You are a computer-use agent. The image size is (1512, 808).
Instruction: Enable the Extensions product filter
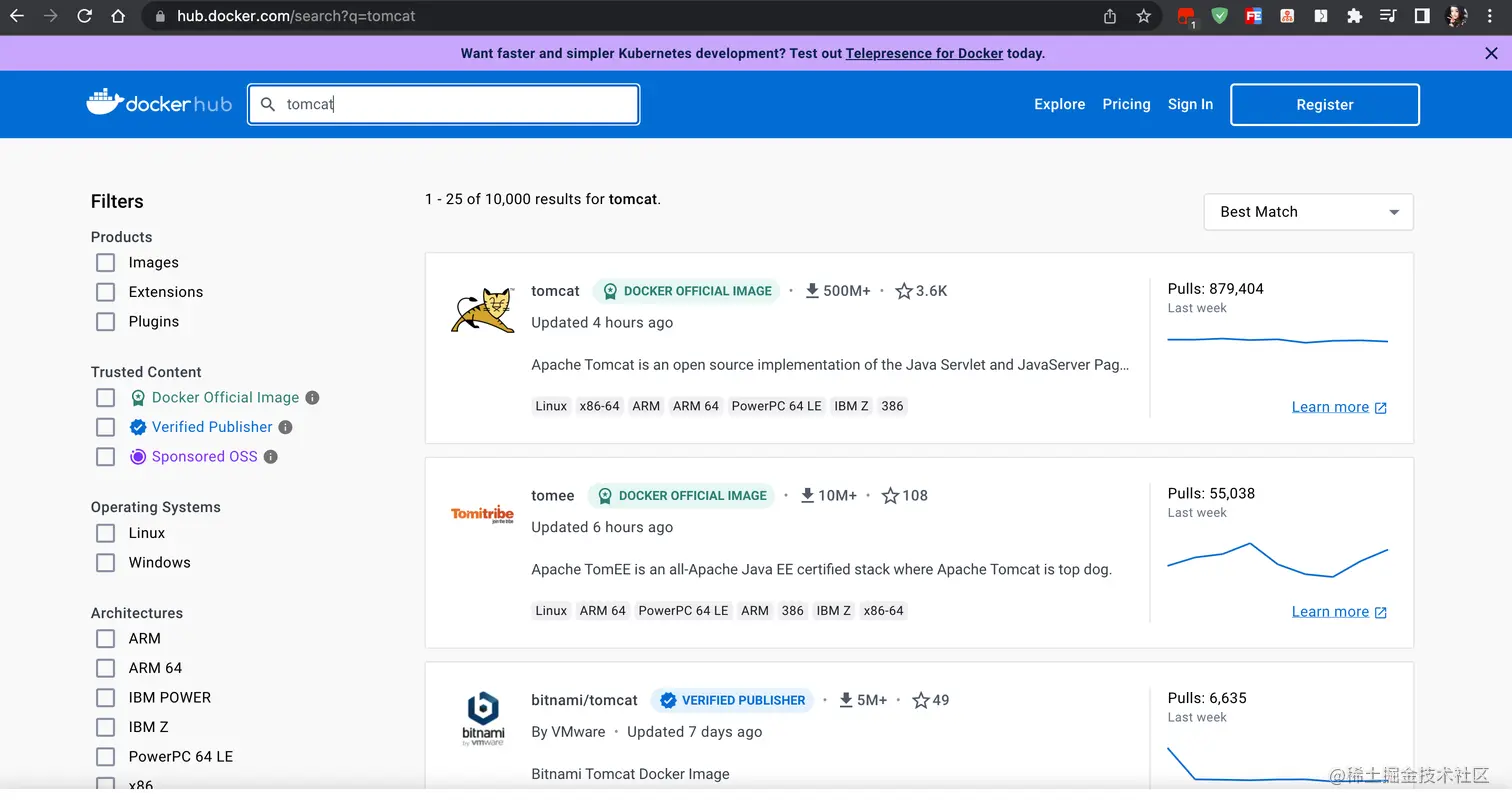tap(105, 292)
